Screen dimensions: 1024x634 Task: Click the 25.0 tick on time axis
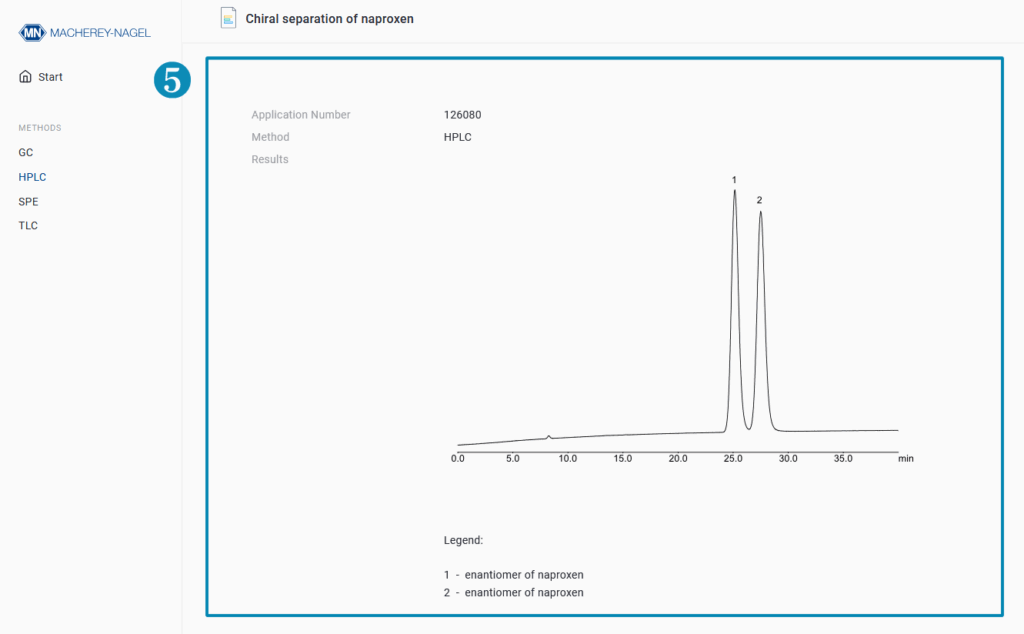click(x=733, y=458)
